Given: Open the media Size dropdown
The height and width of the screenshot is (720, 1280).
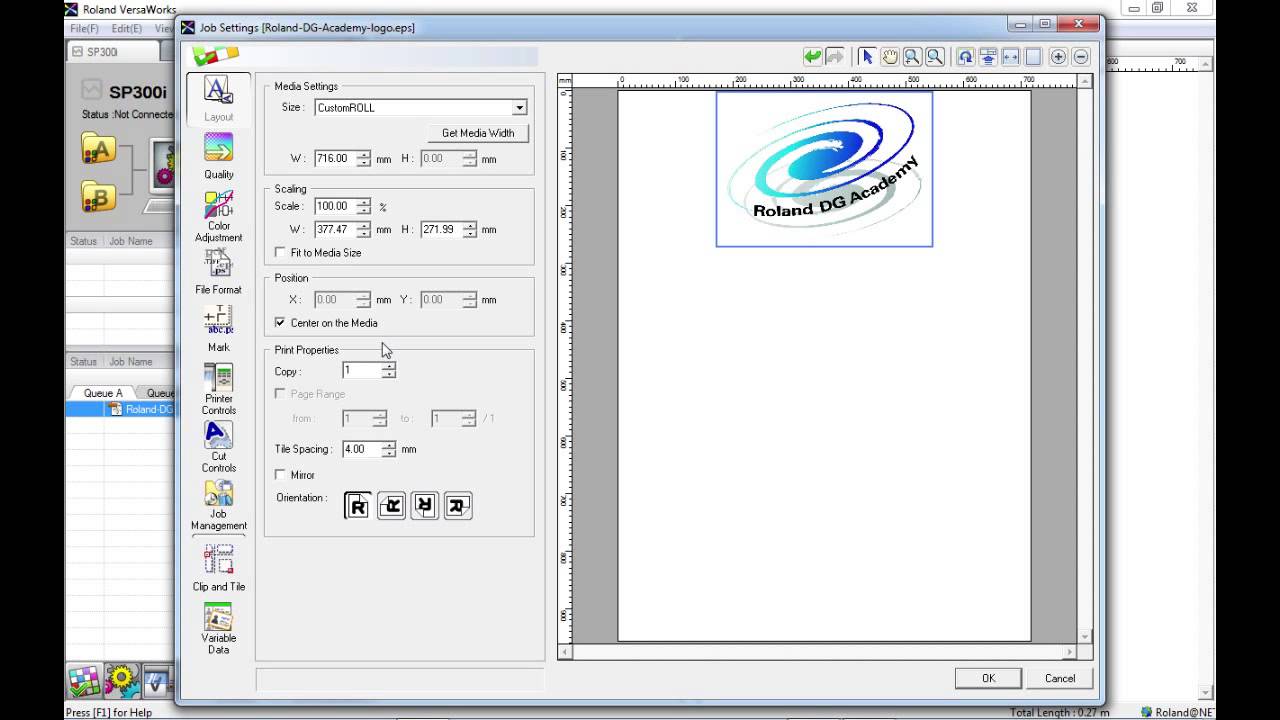Looking at the screenshot, I should point(519,107).
